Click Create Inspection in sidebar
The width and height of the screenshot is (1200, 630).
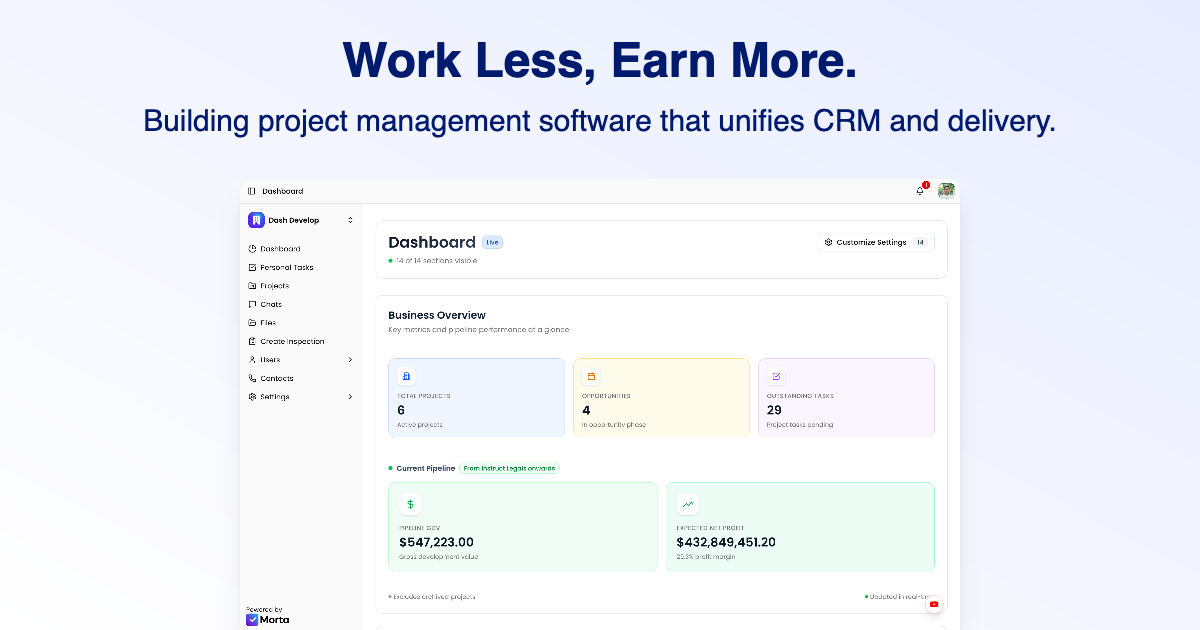coord(292,341)
